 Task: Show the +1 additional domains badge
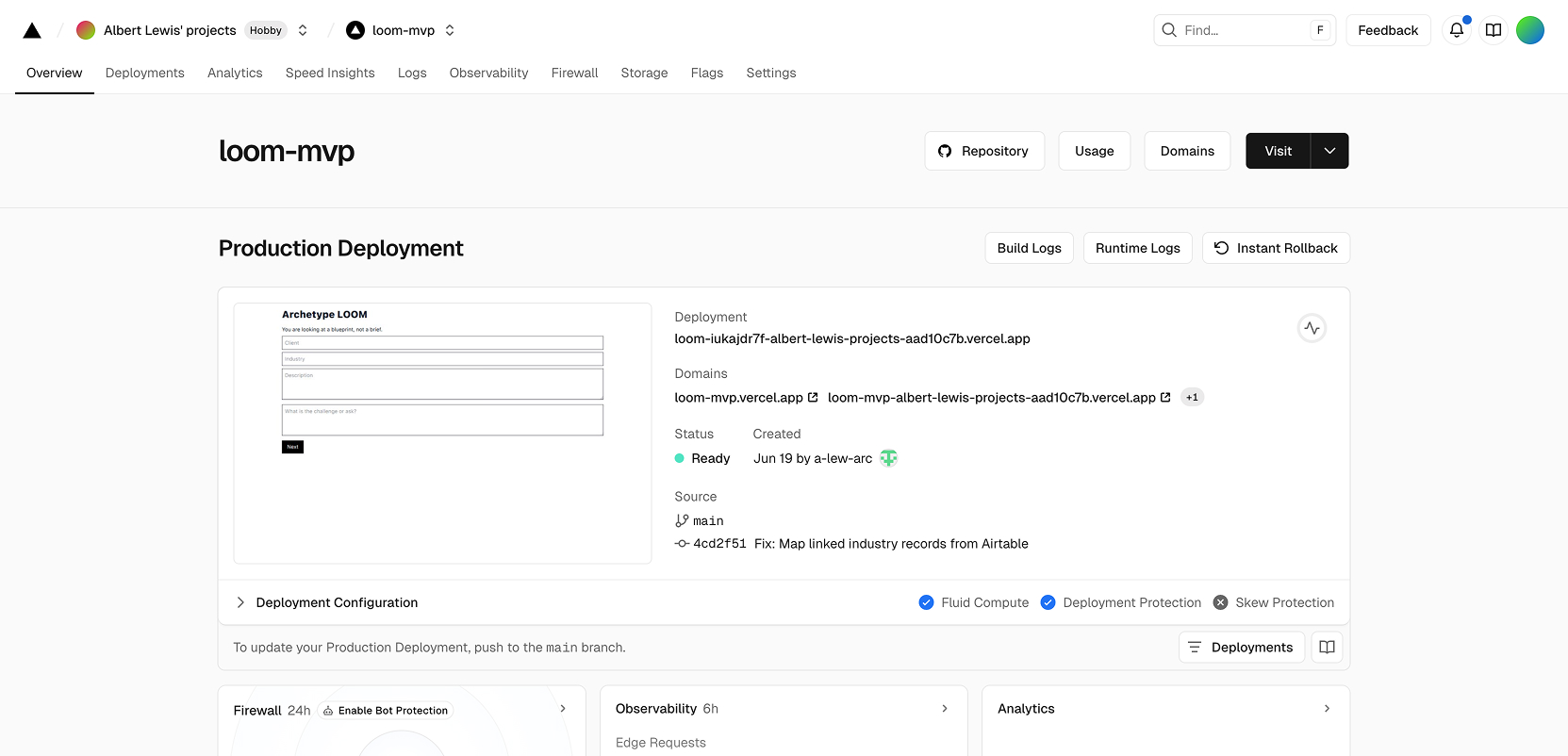tap(1193, 398)
